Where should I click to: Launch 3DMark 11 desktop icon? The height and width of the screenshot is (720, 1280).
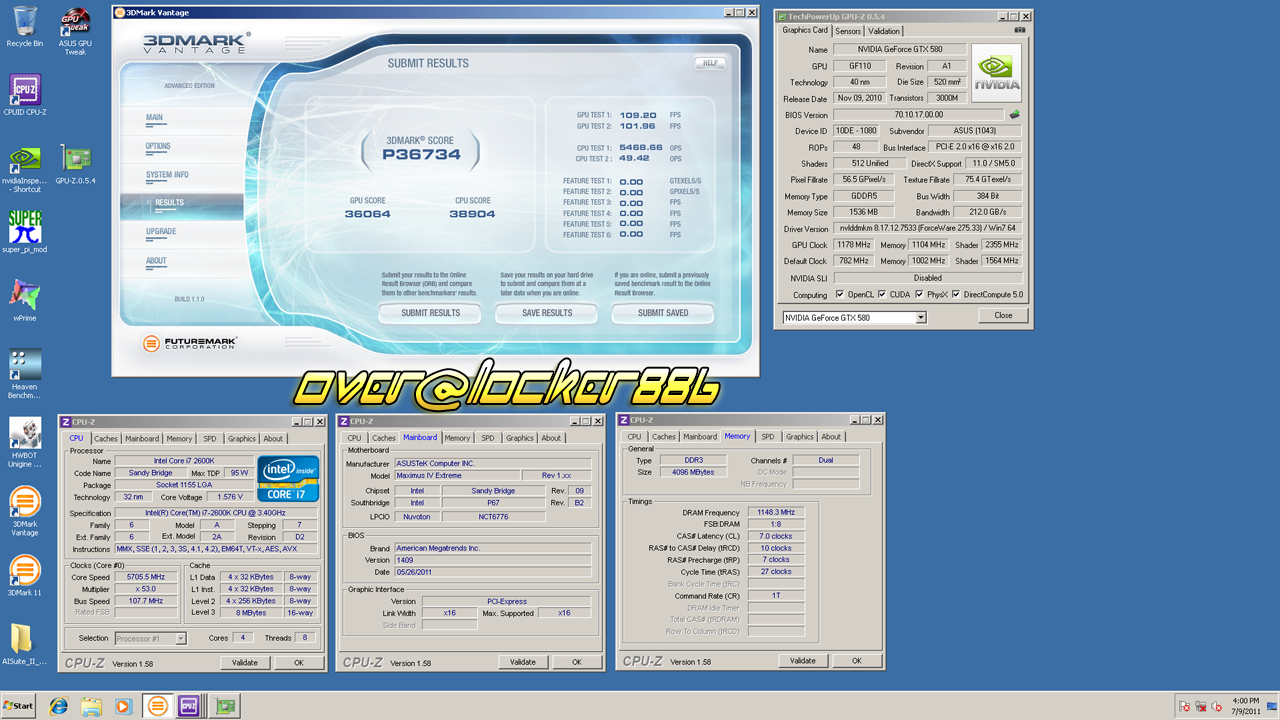pyautogui.click(x=25, y=575)
